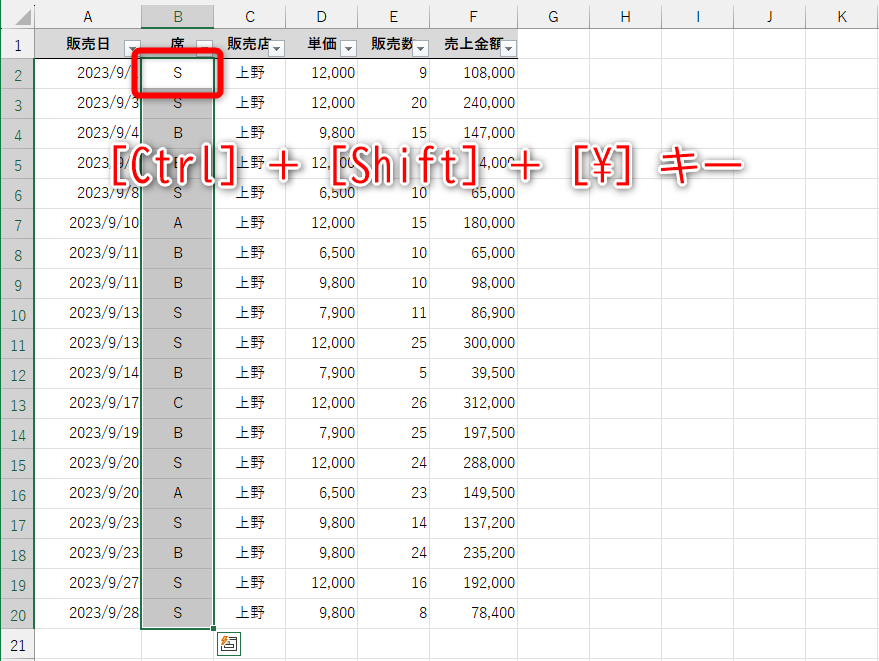
Task: Select cell C7 showing 上野
Action: click(x=249, y=223)
